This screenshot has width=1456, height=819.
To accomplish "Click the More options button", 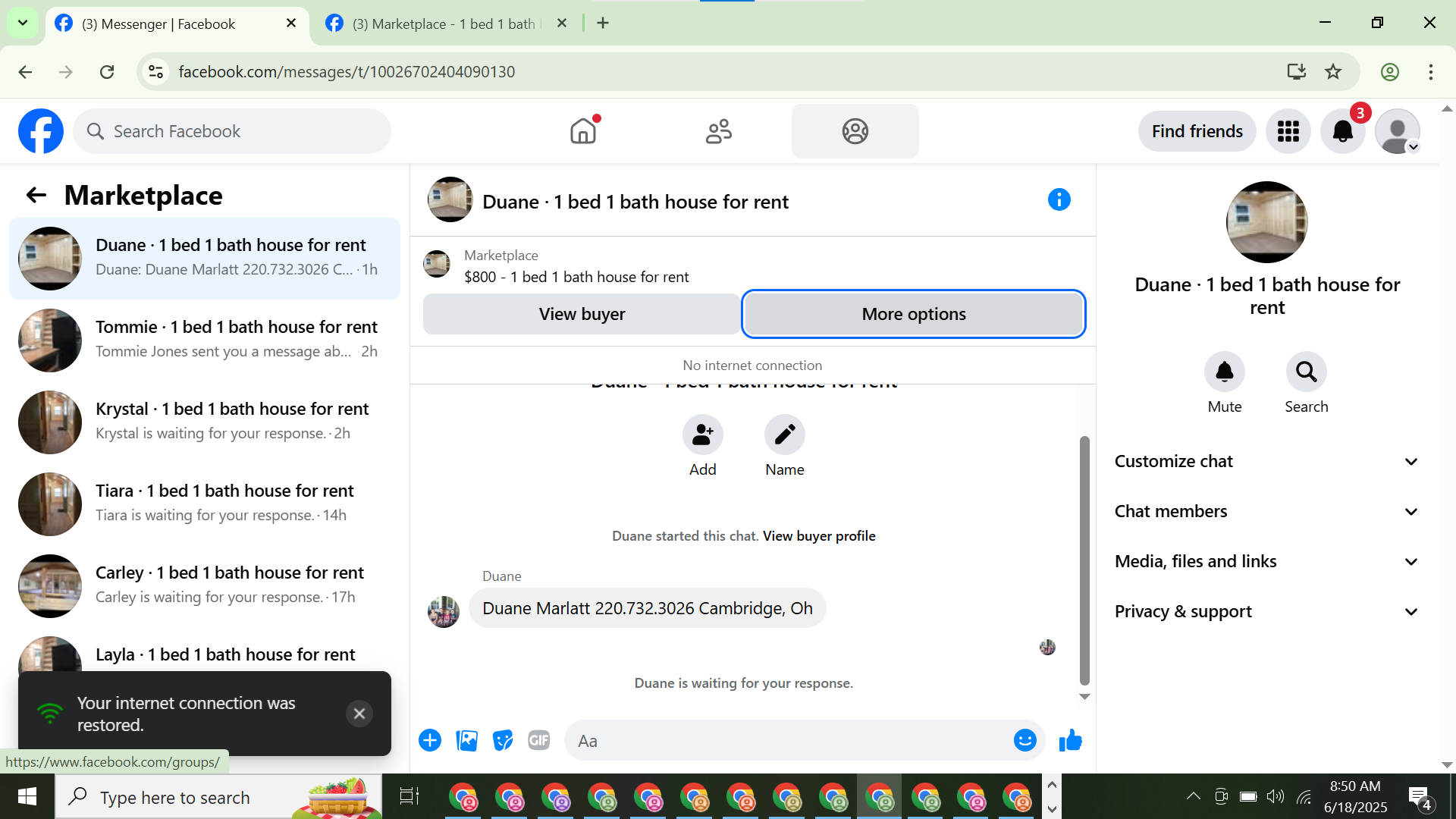I will tap(914, 314).
